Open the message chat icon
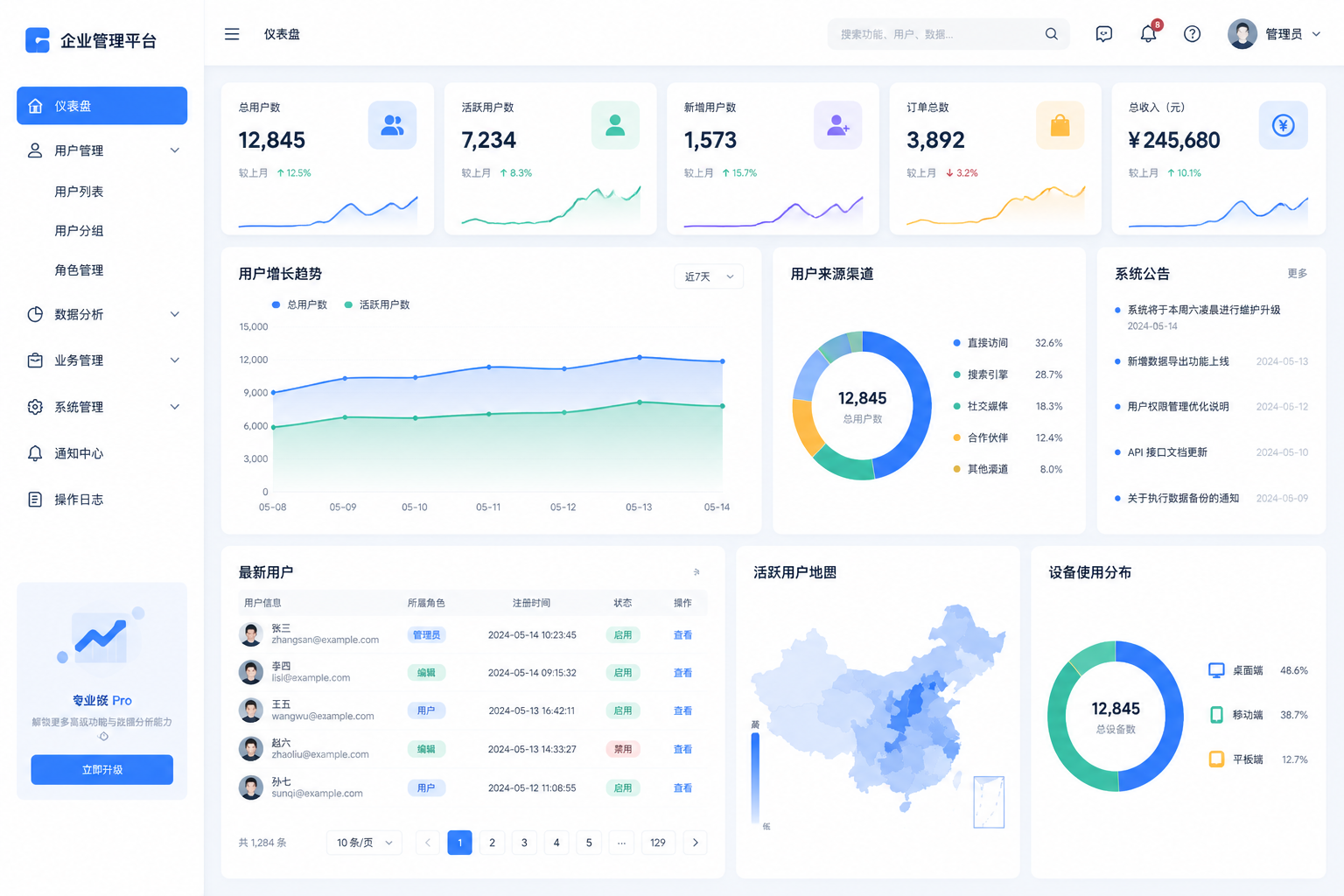The height and width of the screenshot is (896, 1344). (1103, 34)
